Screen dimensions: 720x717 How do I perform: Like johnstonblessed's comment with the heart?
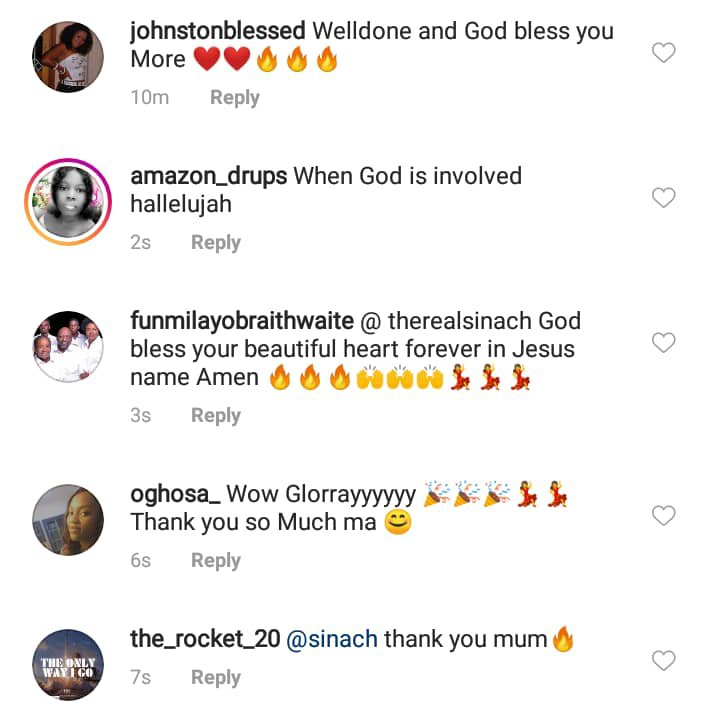point(664,53)
